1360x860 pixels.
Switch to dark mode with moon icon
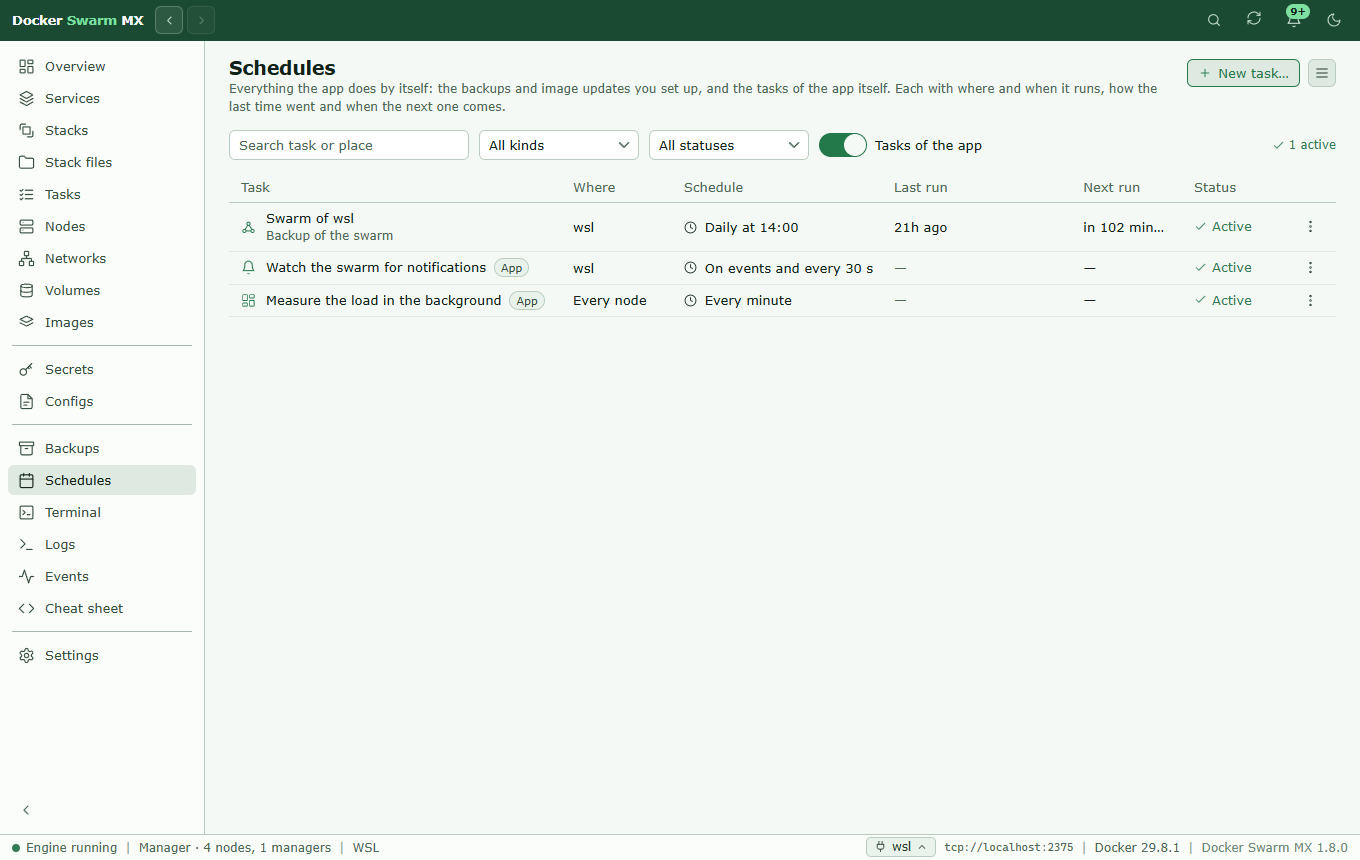(1334, 20)
